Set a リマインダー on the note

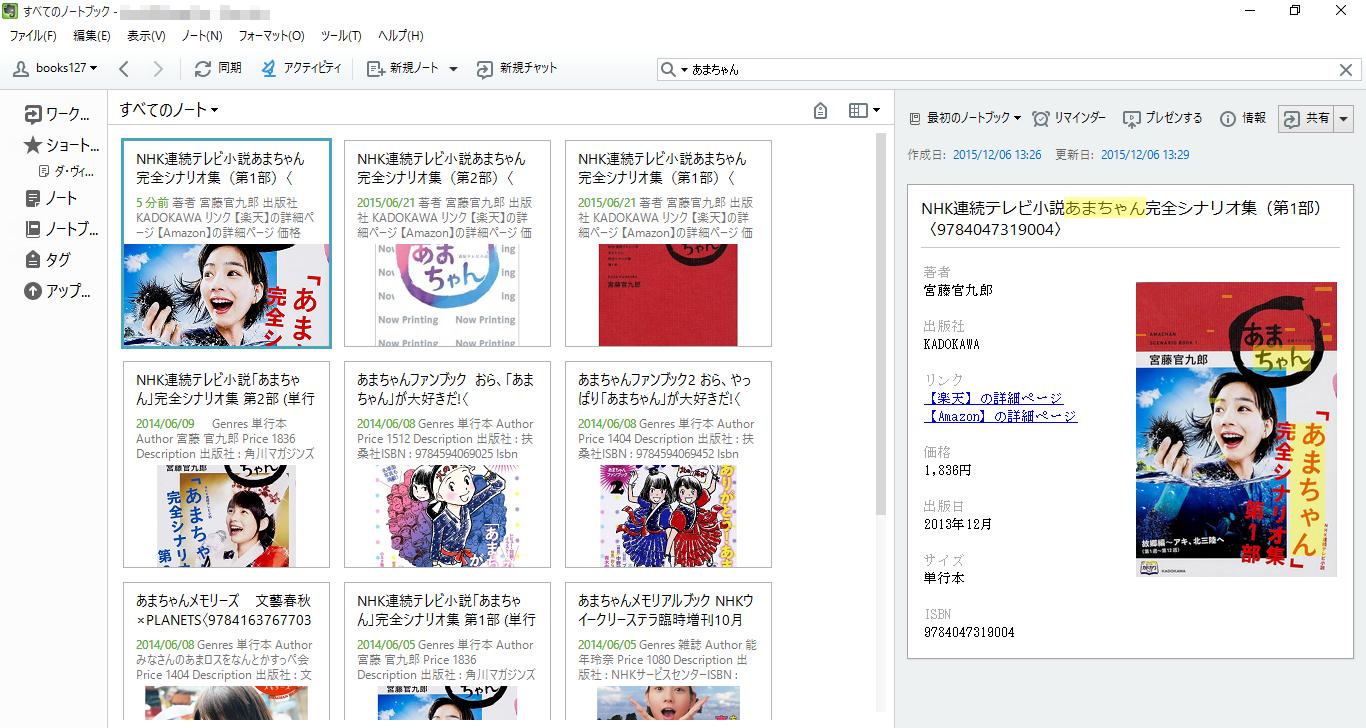coord(1069,118)
